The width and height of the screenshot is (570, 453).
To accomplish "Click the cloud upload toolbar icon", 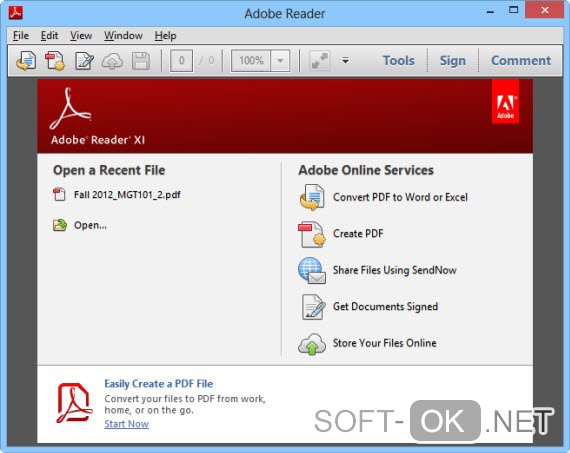I will point(112,61).
